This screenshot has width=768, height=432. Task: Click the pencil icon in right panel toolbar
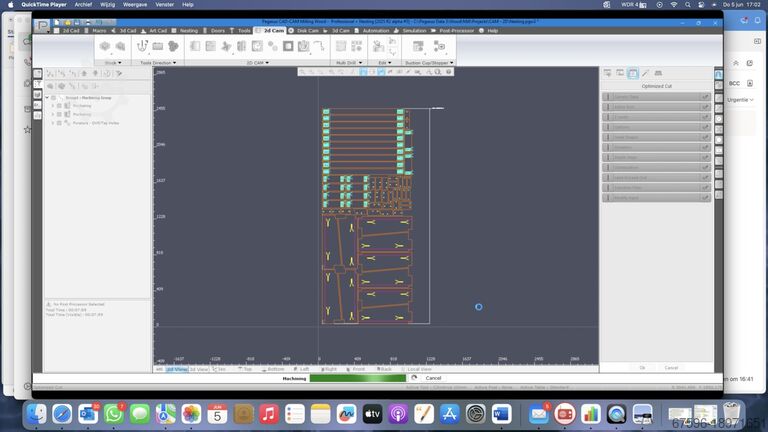click(645, 73)
